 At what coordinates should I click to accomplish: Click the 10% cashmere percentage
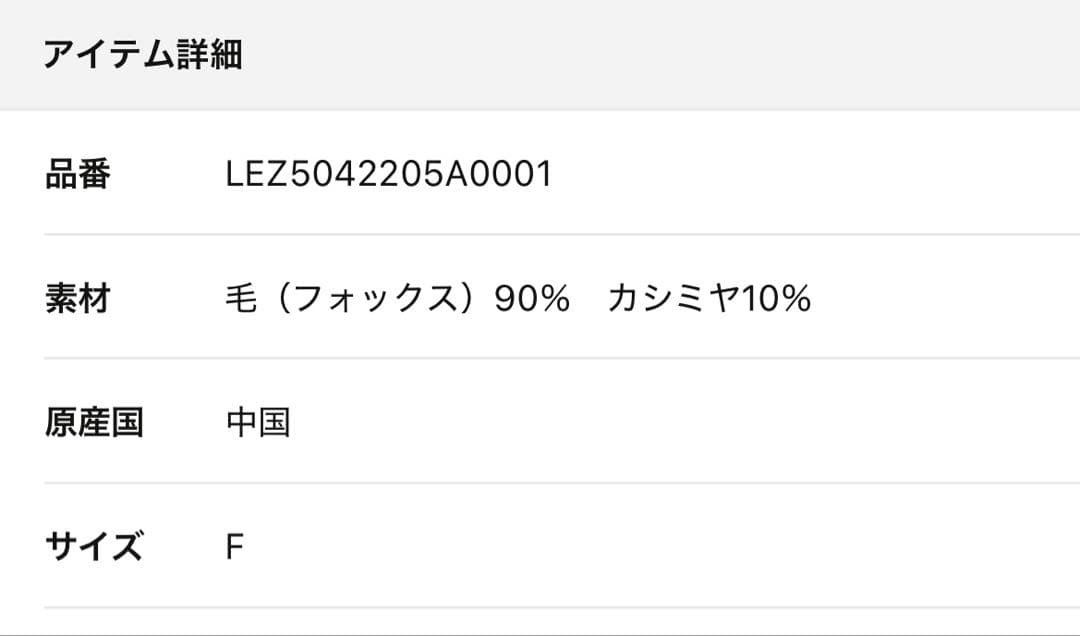(775, 298)
